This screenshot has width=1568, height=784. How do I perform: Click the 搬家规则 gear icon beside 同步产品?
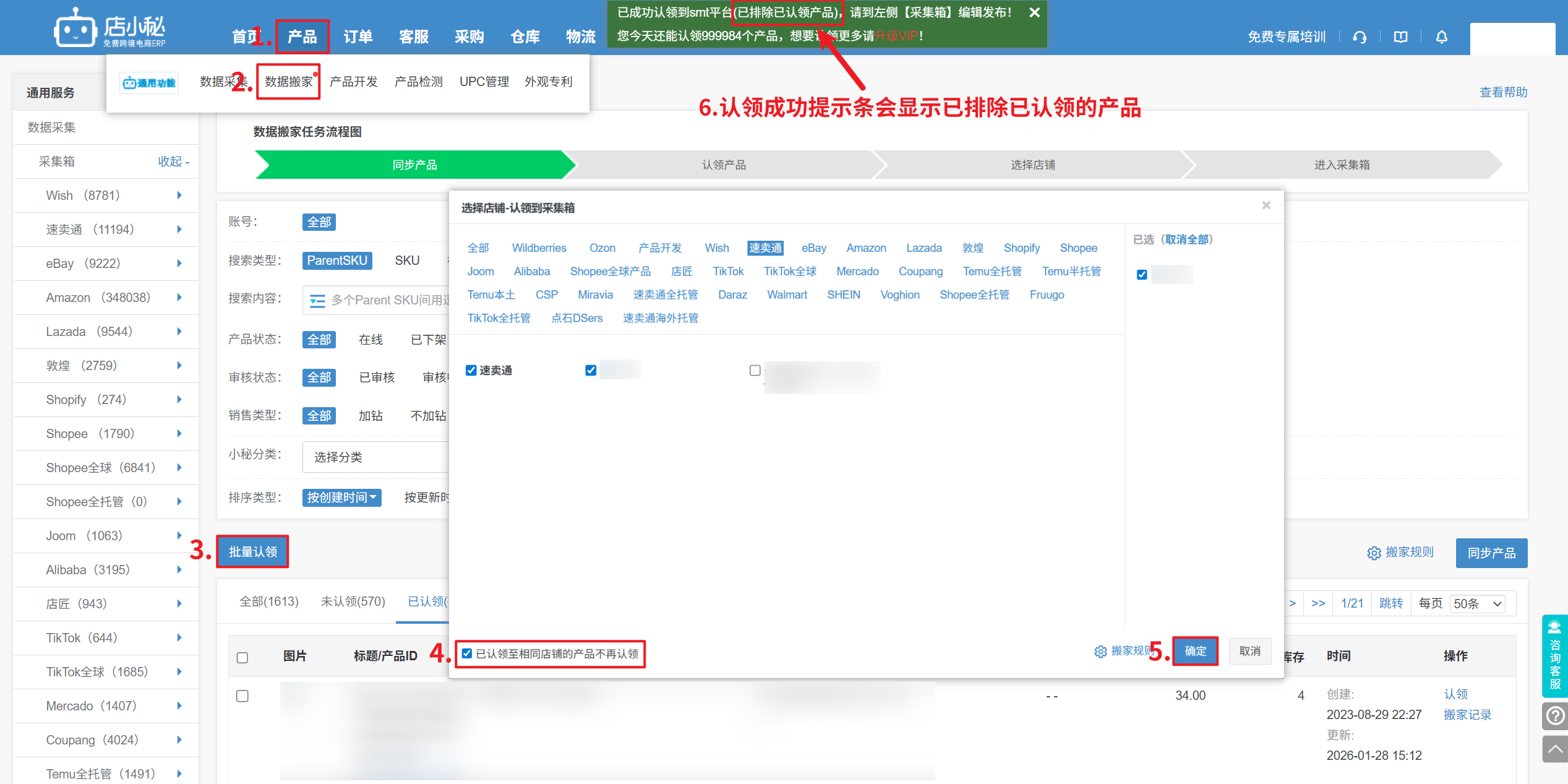tap(1373, 553)
